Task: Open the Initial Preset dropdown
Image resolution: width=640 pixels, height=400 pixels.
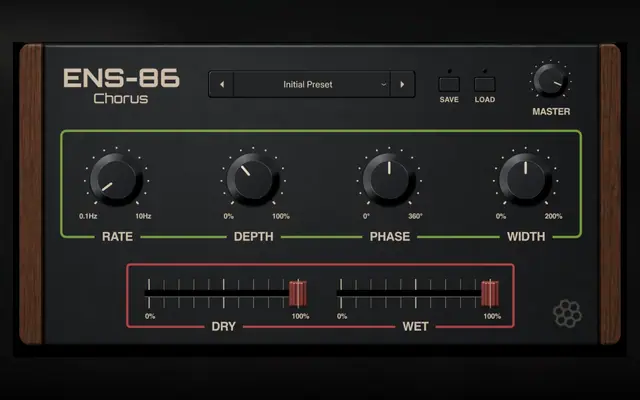Action: pos(312,84)
